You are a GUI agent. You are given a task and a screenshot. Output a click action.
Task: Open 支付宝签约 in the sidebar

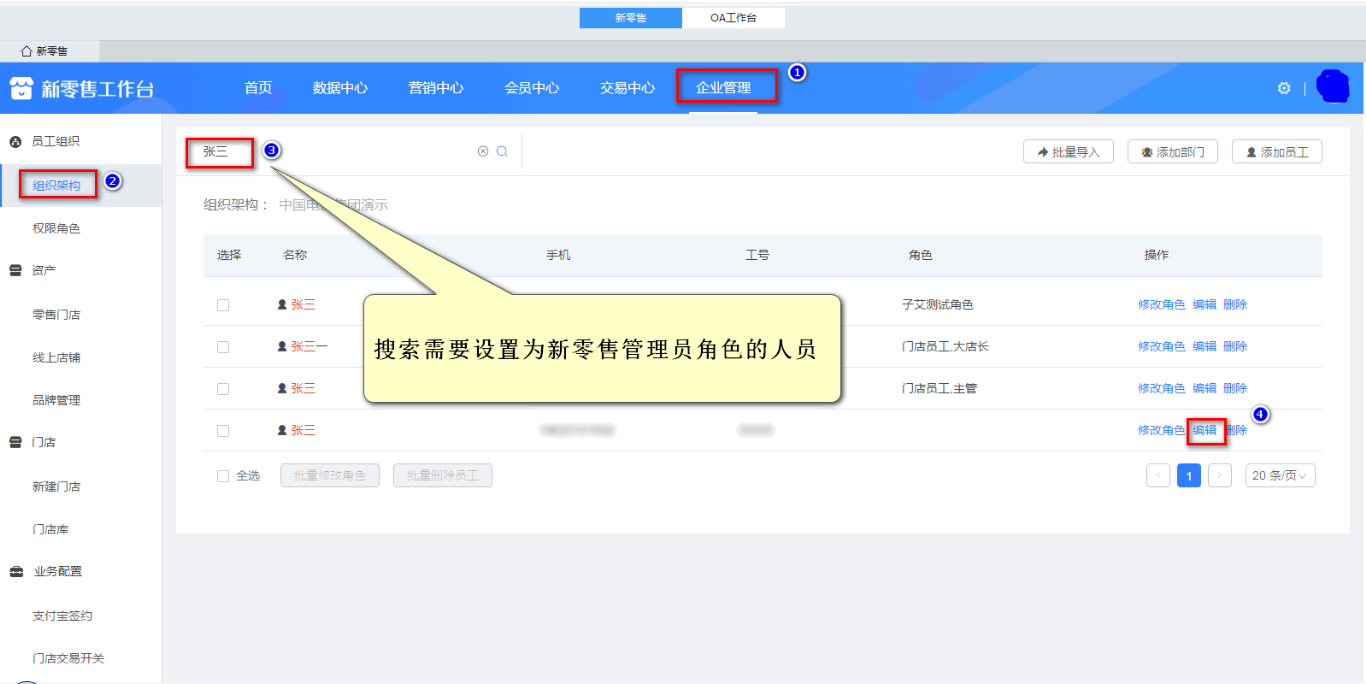62,616
